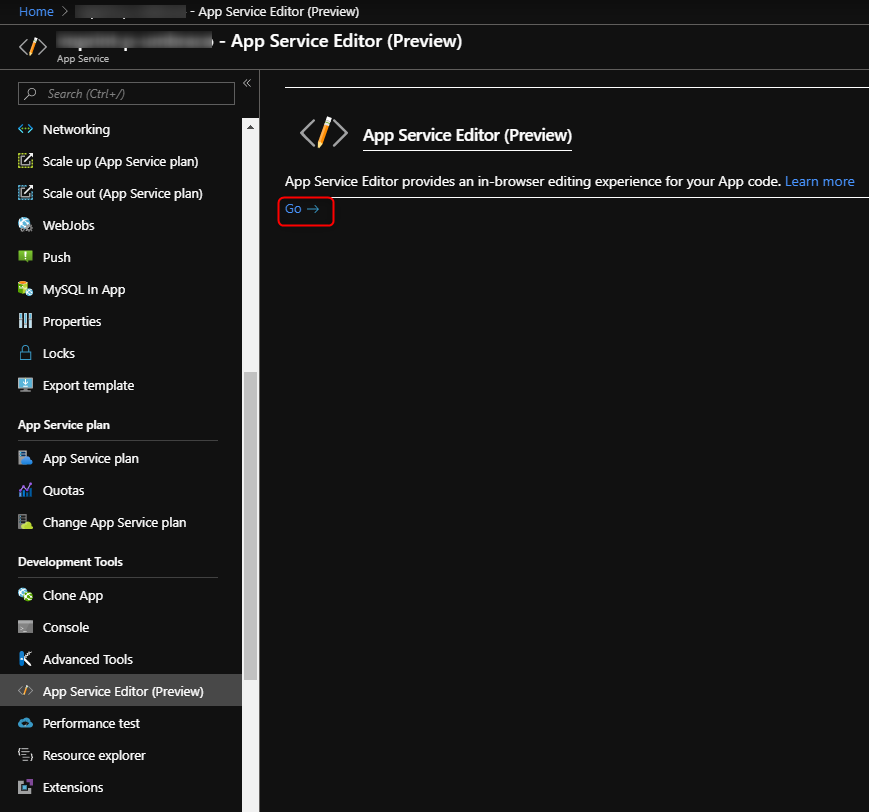Click the Locks padlock icon
This screenshot has height=812, width=869.
[26, 353]
